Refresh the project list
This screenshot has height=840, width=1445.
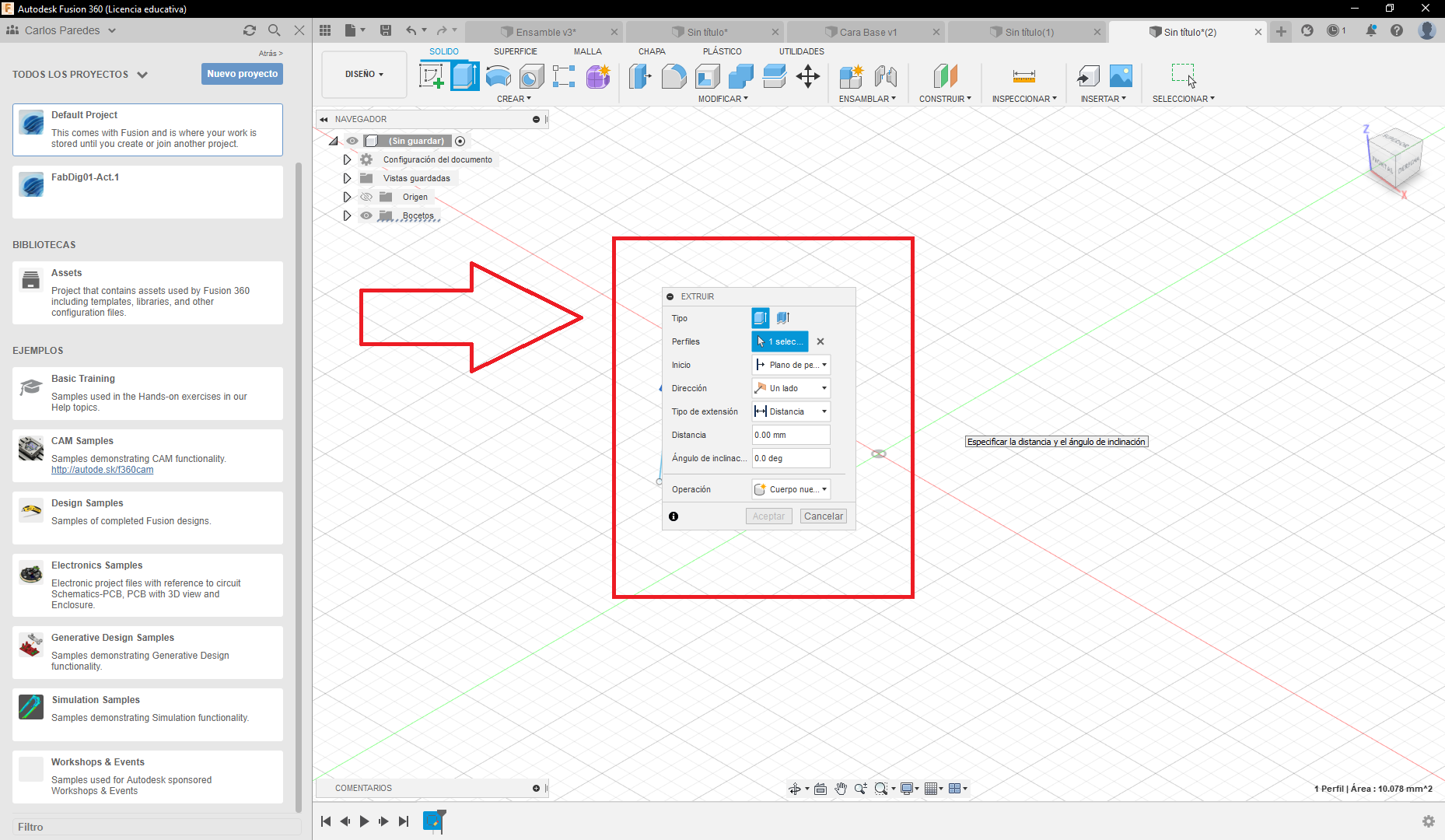click(x=250, y=30)
